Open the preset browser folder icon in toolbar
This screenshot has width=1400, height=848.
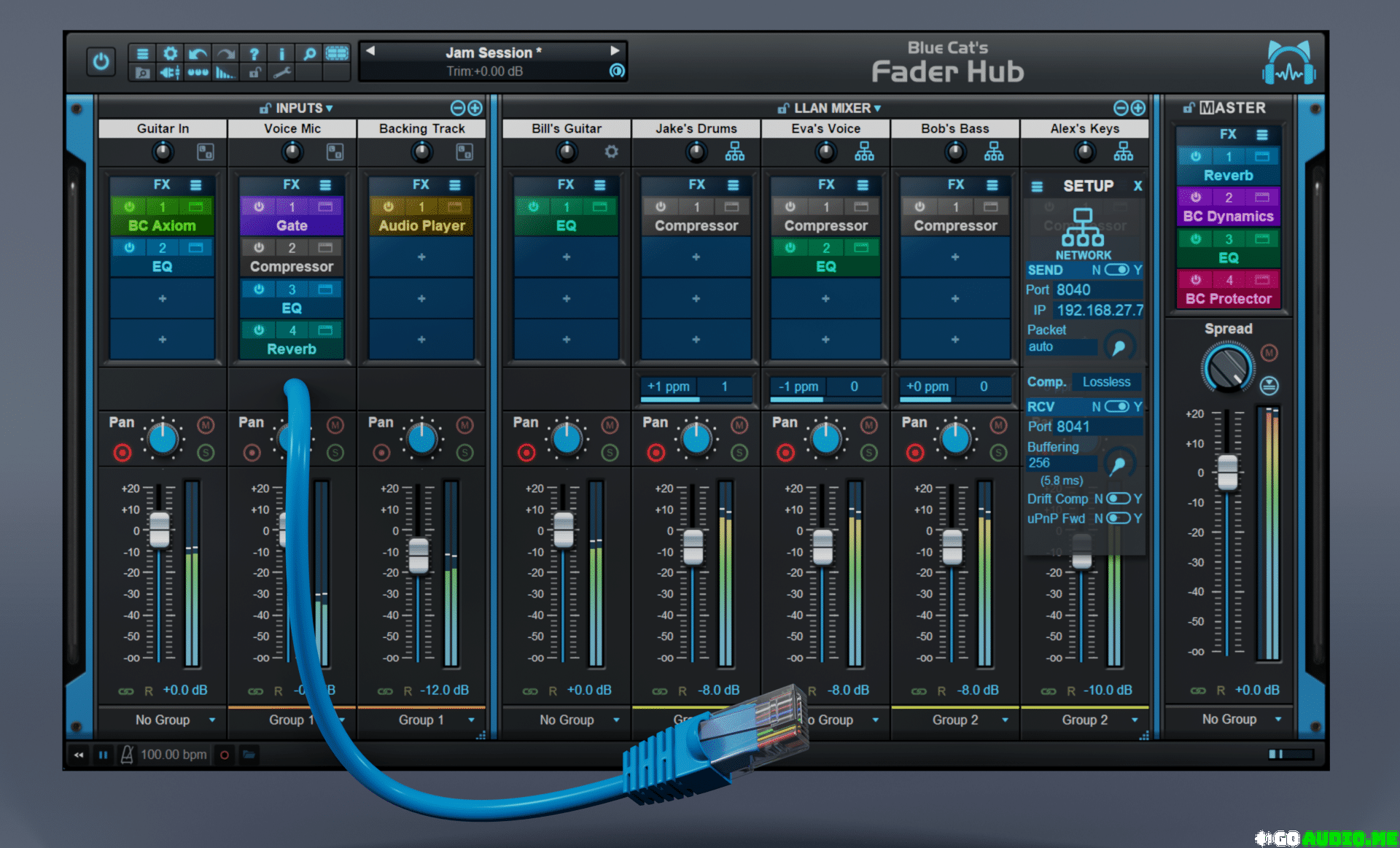(x=143, y=72)
